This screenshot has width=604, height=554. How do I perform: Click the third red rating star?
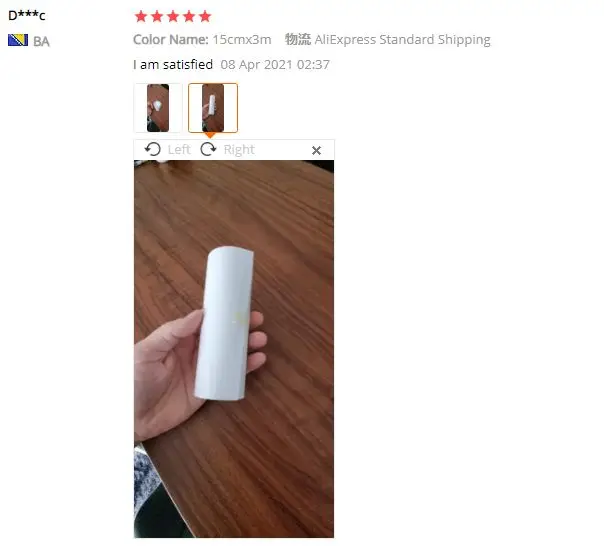coord(173,17)
